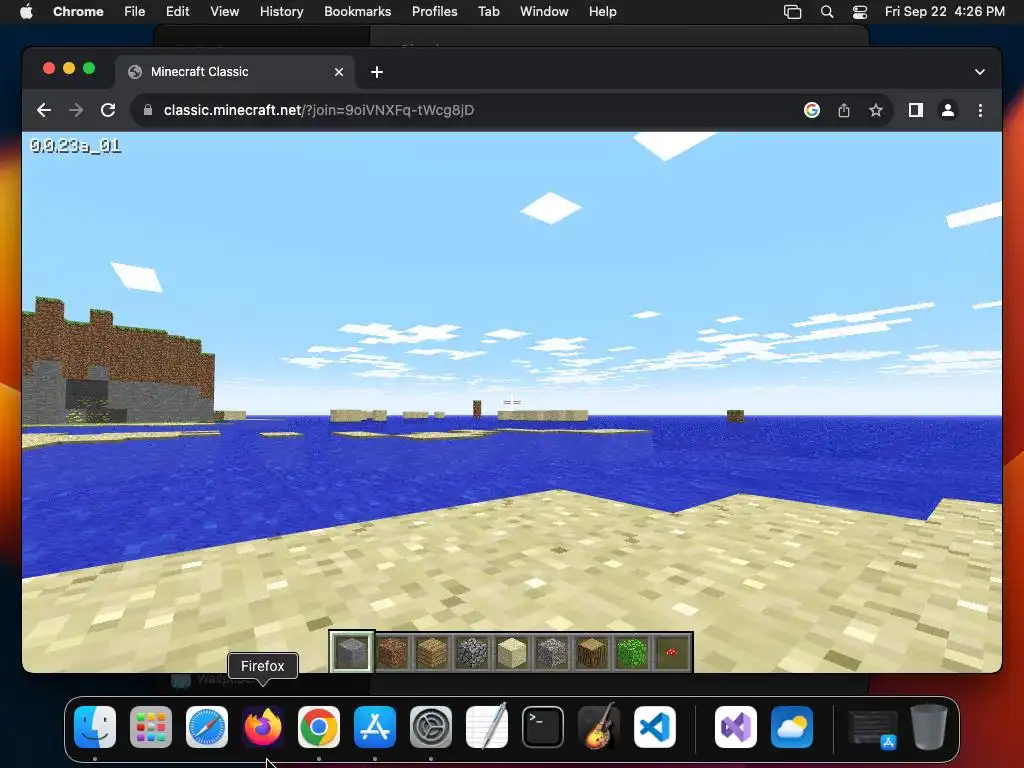Screen dimensions: 1024x768
Task: Bookmark this page with the star icon
Action: pos(876,110)
